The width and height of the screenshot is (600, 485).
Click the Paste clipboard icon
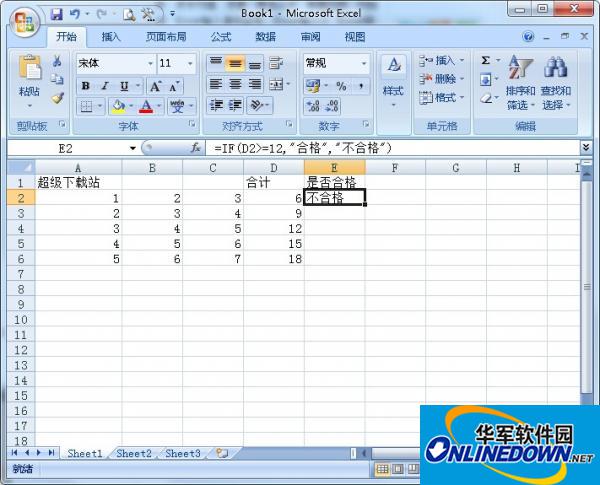29,69
